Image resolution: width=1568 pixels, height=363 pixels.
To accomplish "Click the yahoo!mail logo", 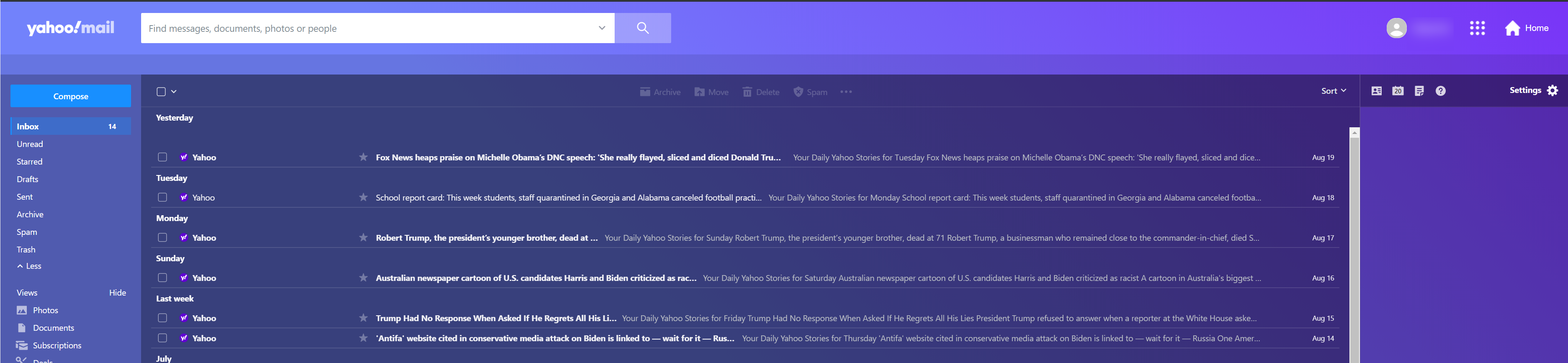I will (71, 28).
